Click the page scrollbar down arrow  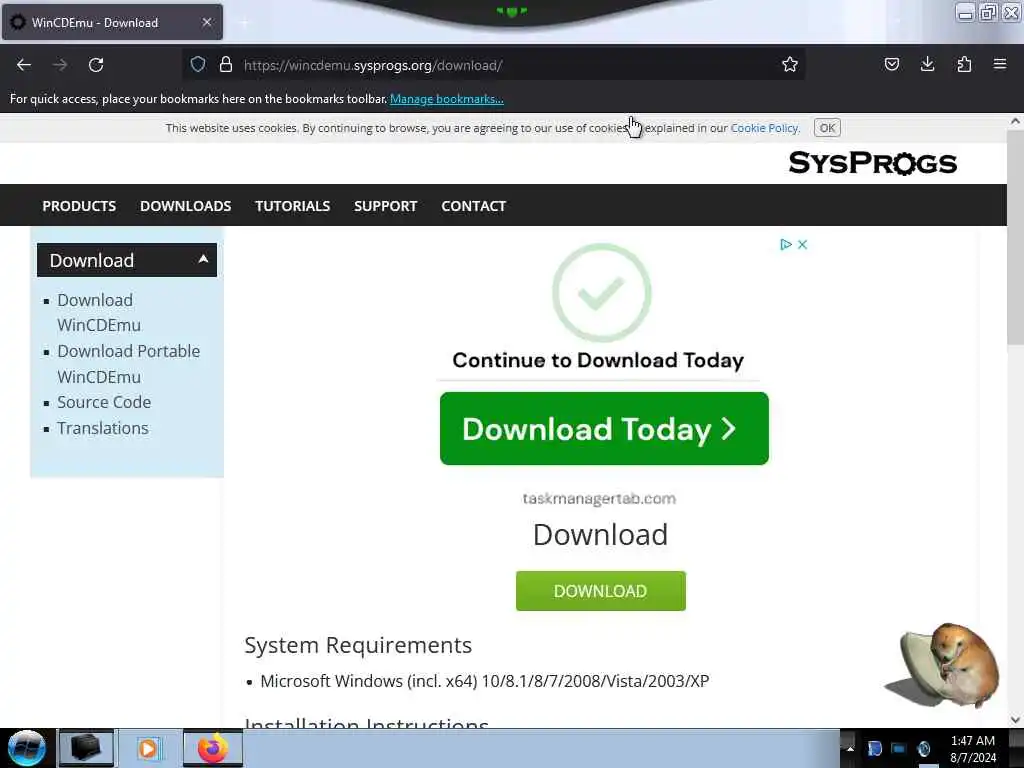pyautogui.click(x=1015, y=720)
